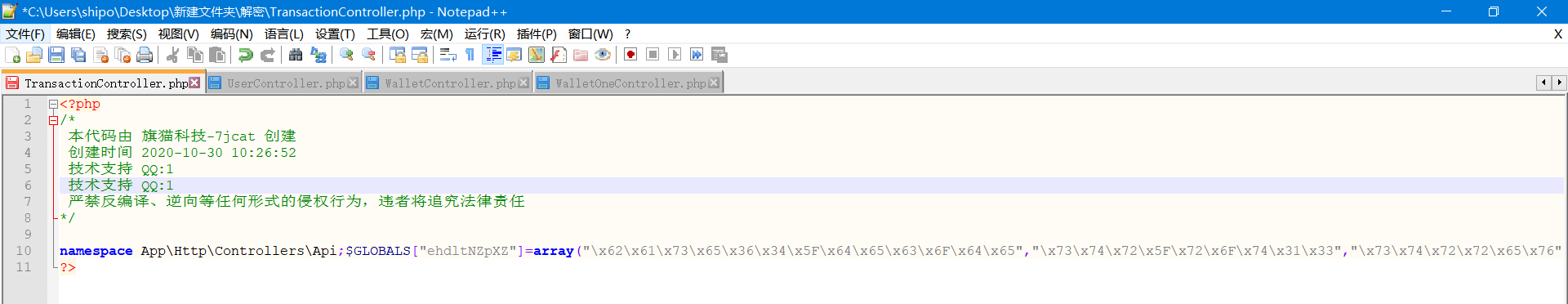Open the 宏(M) menu
The width and height of the screenshot is (1568, 304).
pos(437,34)
